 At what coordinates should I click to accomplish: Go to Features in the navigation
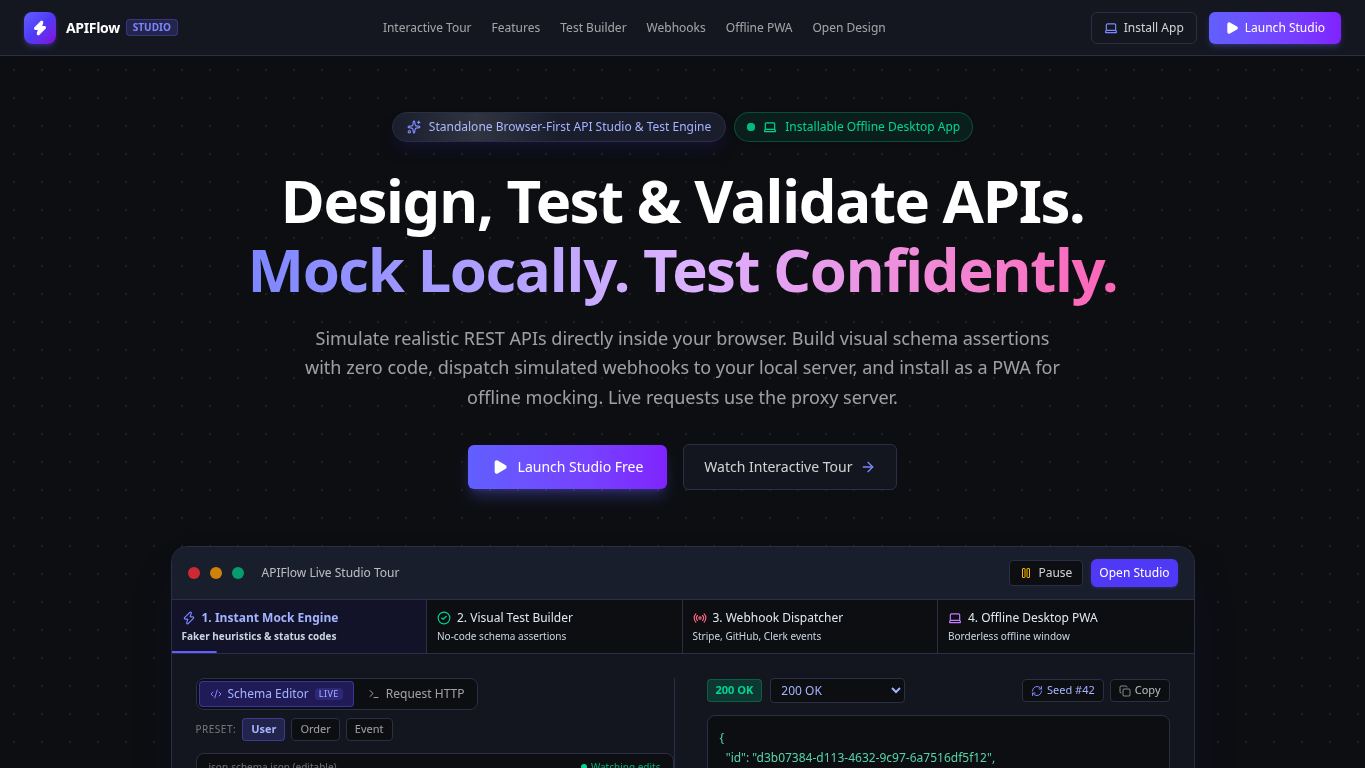pyautogui.click(x=516, y=28)
